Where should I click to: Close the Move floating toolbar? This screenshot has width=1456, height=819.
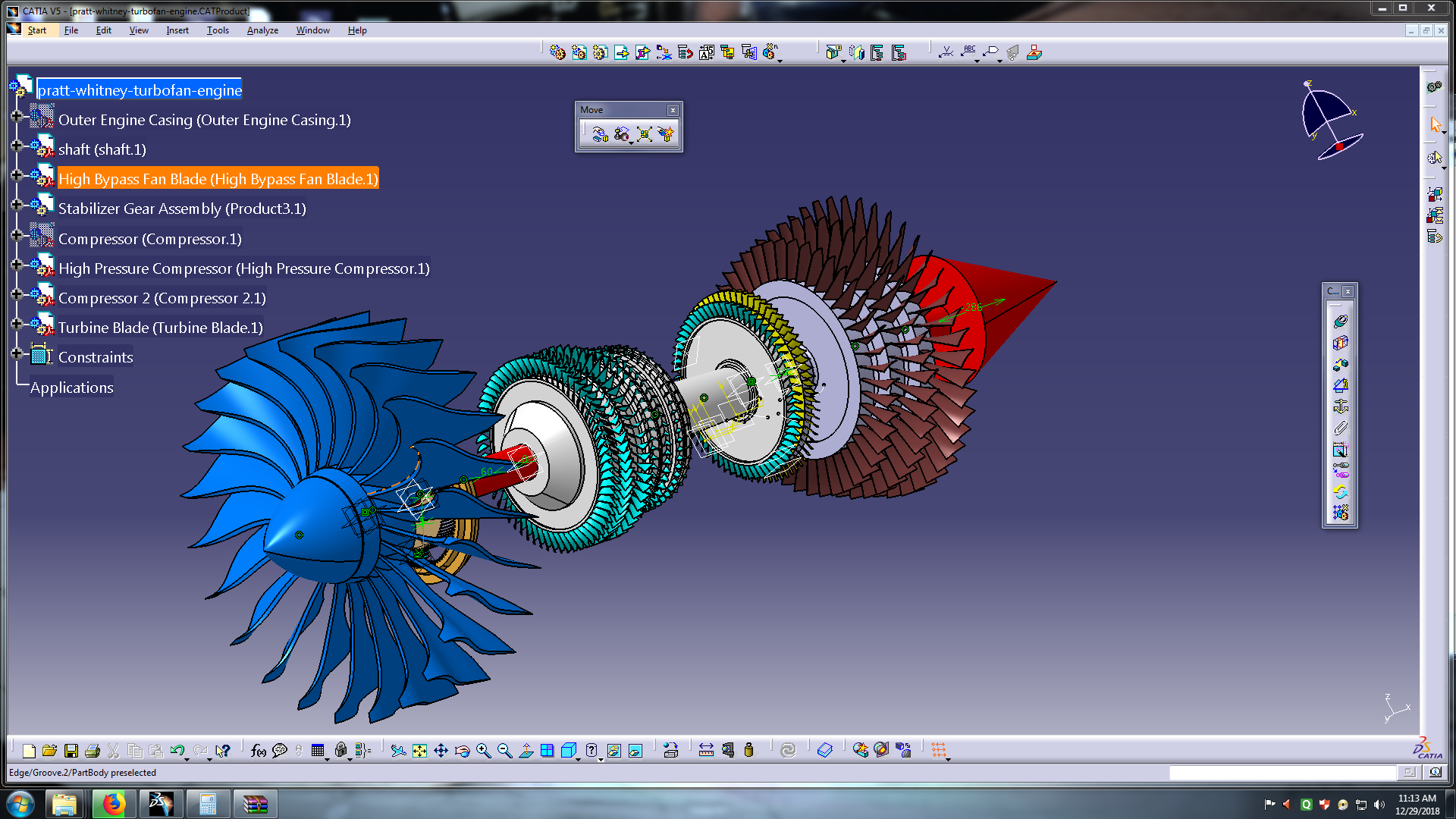point(673,110)
